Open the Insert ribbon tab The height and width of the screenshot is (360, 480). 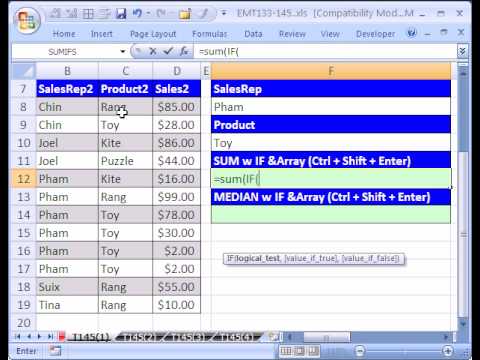(x=102, y=34)
